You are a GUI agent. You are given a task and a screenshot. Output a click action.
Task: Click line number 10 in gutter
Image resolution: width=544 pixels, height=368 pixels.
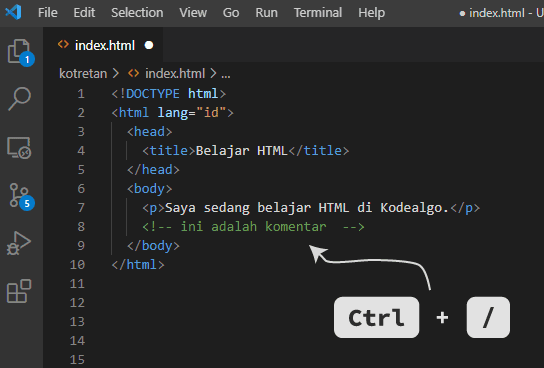pos(77,265)
